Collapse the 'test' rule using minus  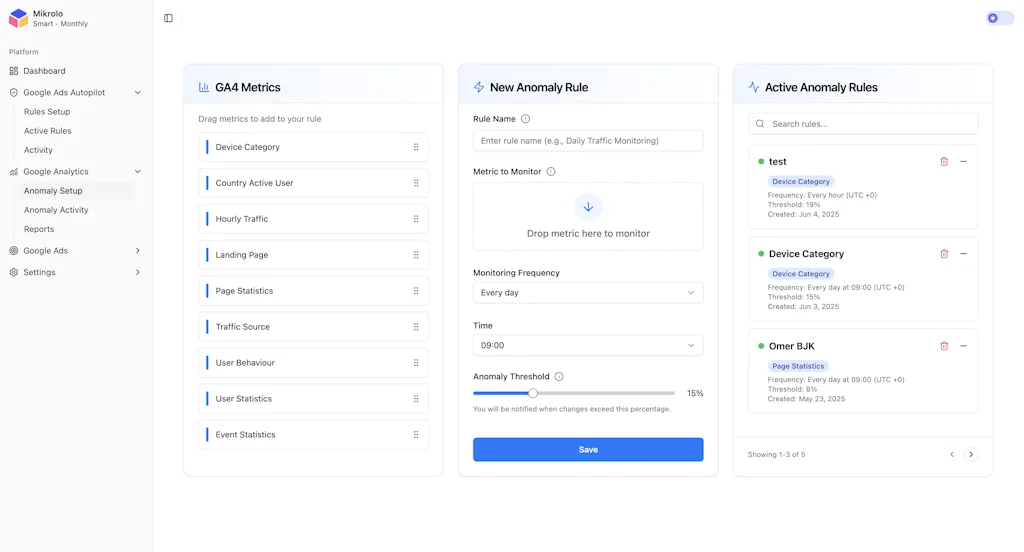tap(963, 161)
